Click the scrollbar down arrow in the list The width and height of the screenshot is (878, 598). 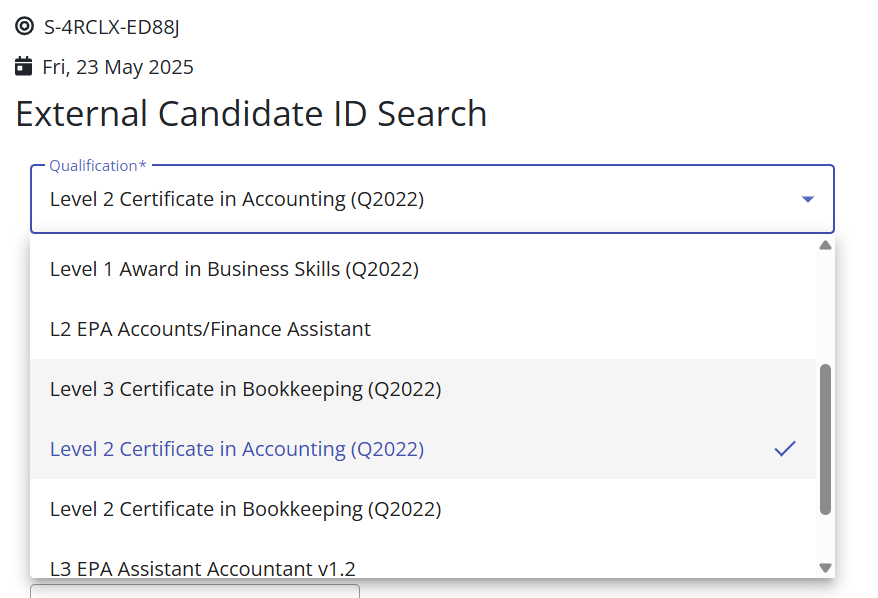[x=825, y=568]
